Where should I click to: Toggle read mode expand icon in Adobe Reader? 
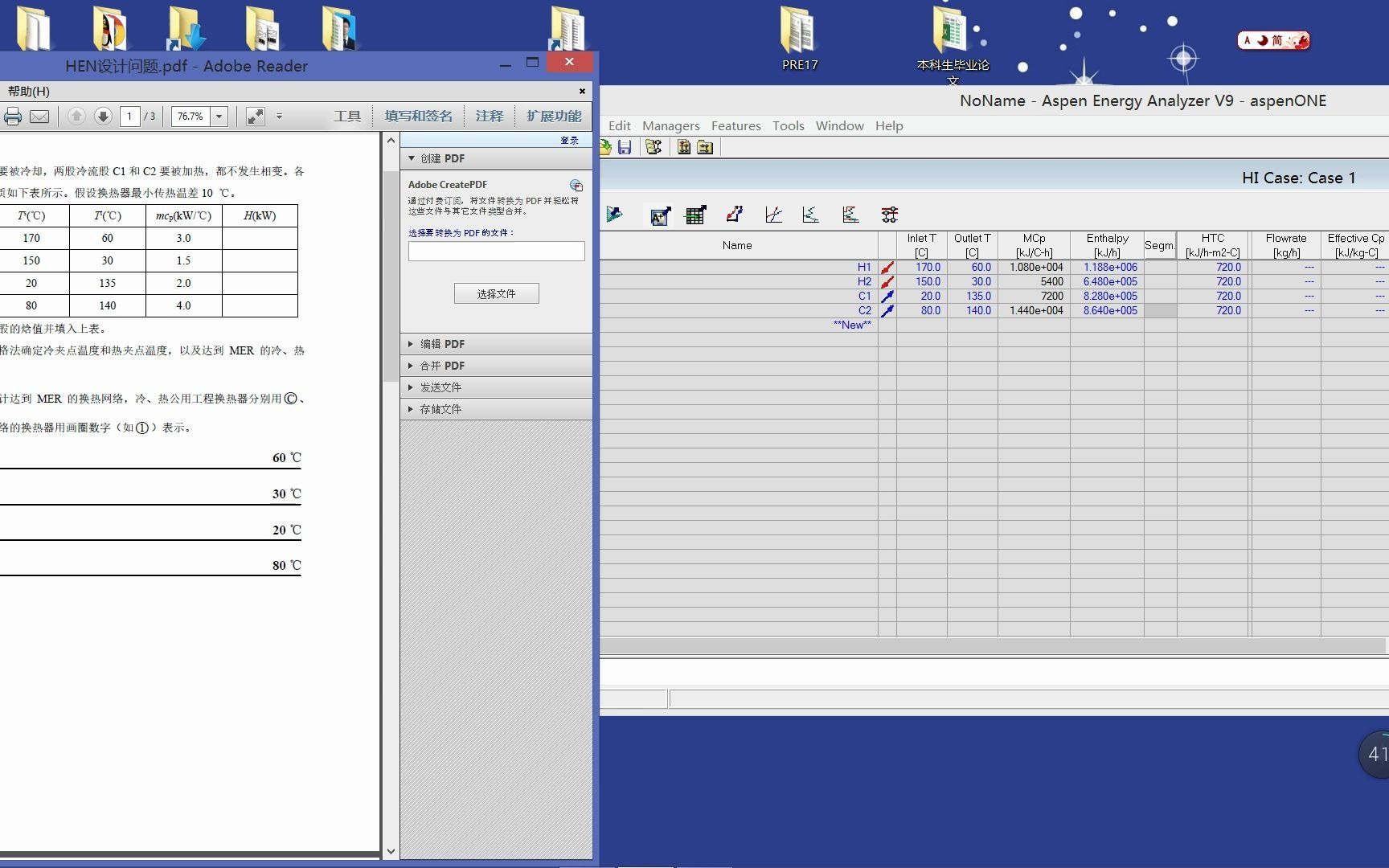click(x=256, y=117)
